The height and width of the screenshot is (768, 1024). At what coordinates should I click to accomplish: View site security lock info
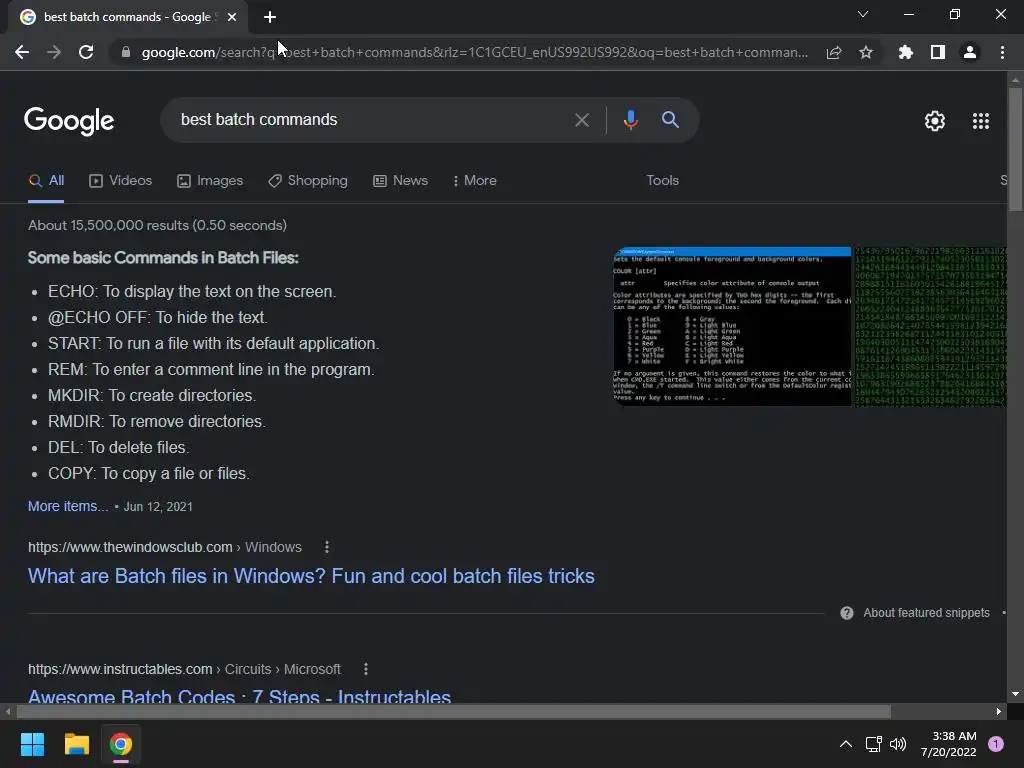(x=126, y=52)
